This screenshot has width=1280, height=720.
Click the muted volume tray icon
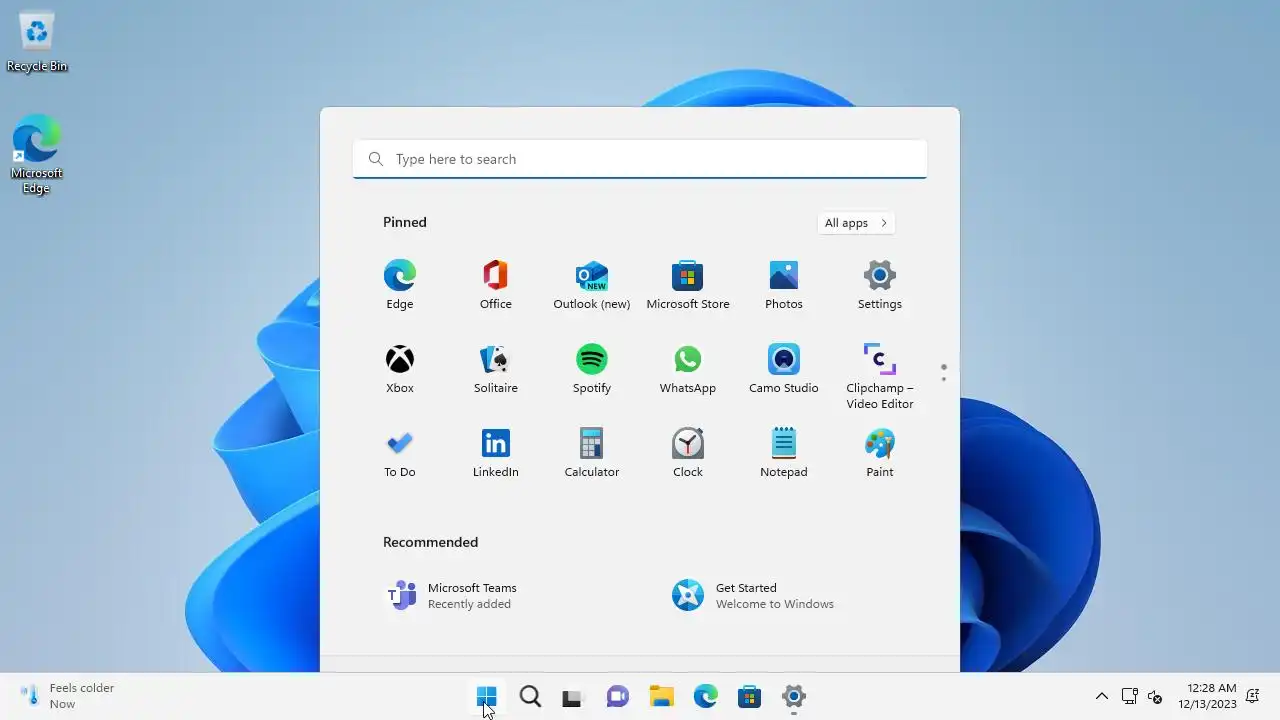(1155, 696)
